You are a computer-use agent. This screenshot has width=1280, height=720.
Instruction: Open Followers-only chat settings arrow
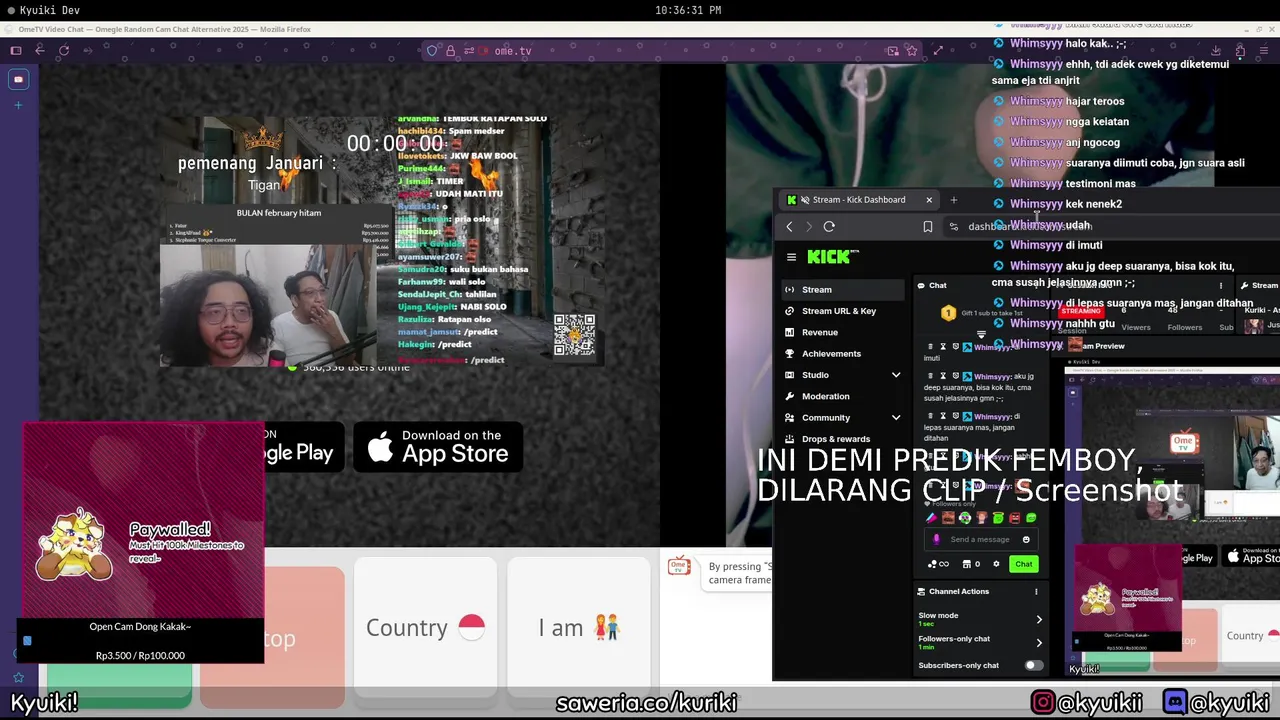(x=1038, y=643)
